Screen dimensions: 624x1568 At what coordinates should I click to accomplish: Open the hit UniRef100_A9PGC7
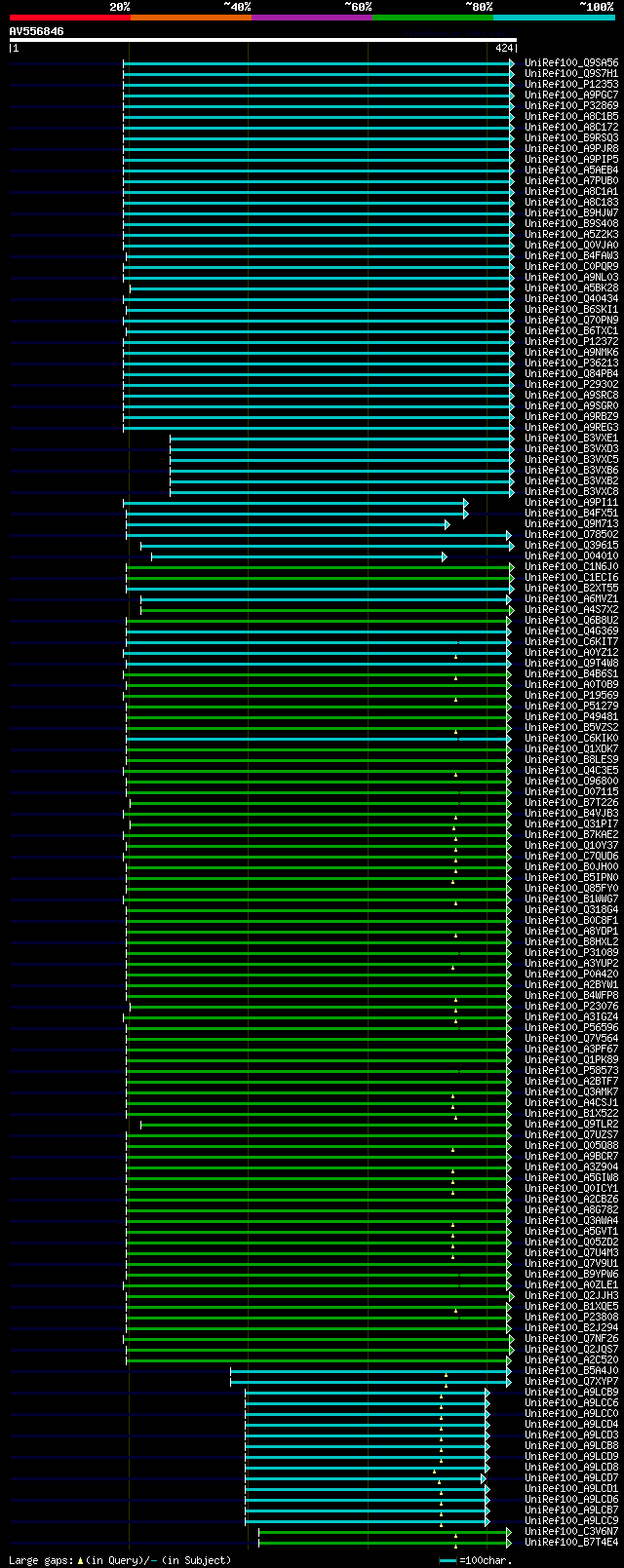(571, 96)
